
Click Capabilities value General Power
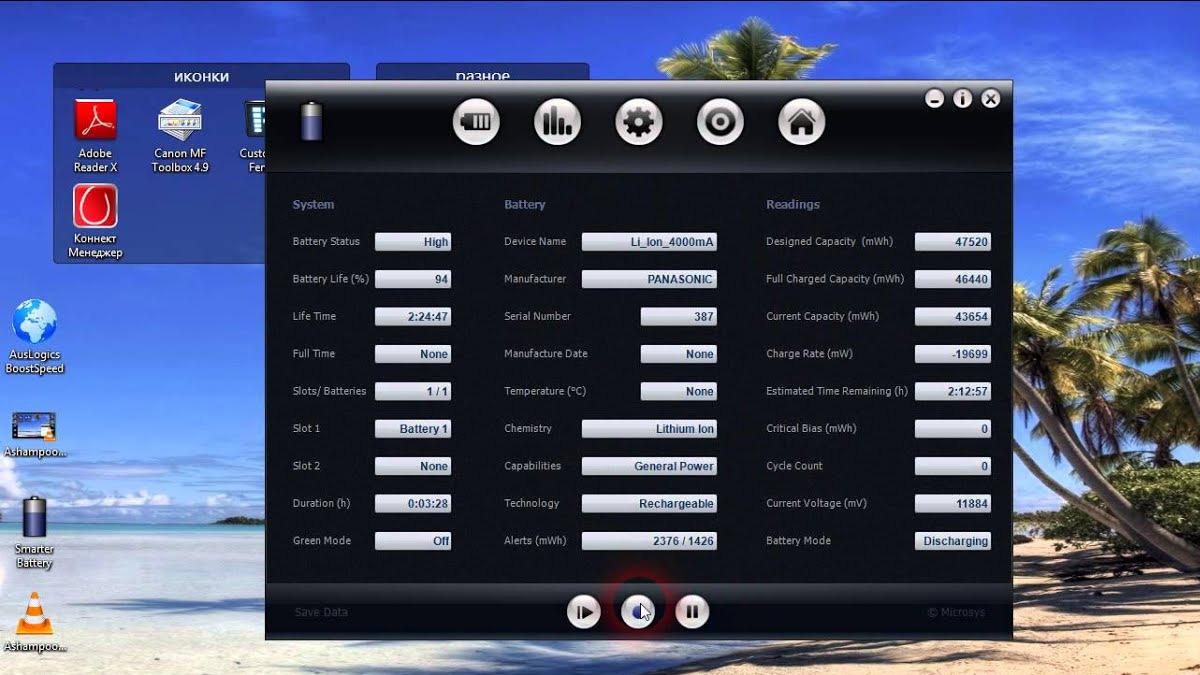click(649, 466)
